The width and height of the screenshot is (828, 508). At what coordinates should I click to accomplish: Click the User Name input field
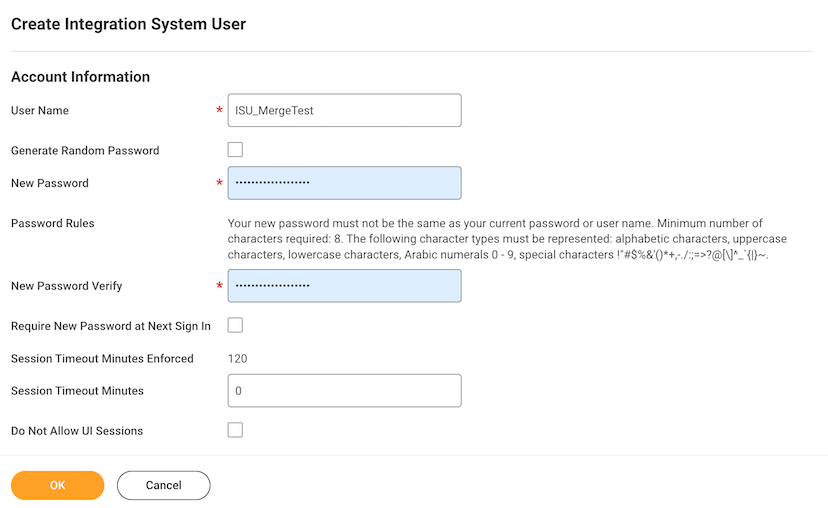point(344,111)
